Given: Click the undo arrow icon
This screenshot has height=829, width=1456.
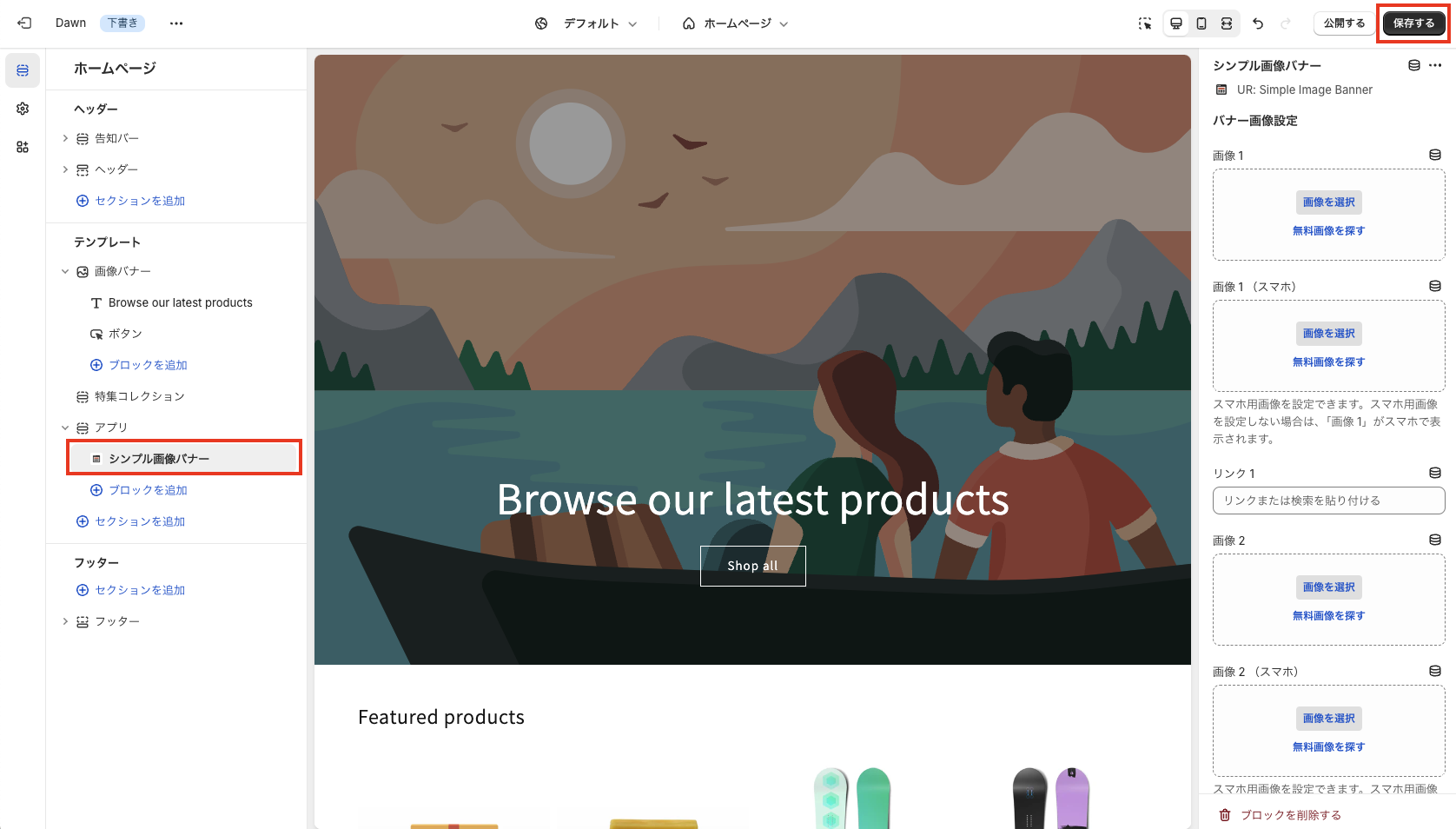Looking at the screenshot, I should tap(1258, 23).
